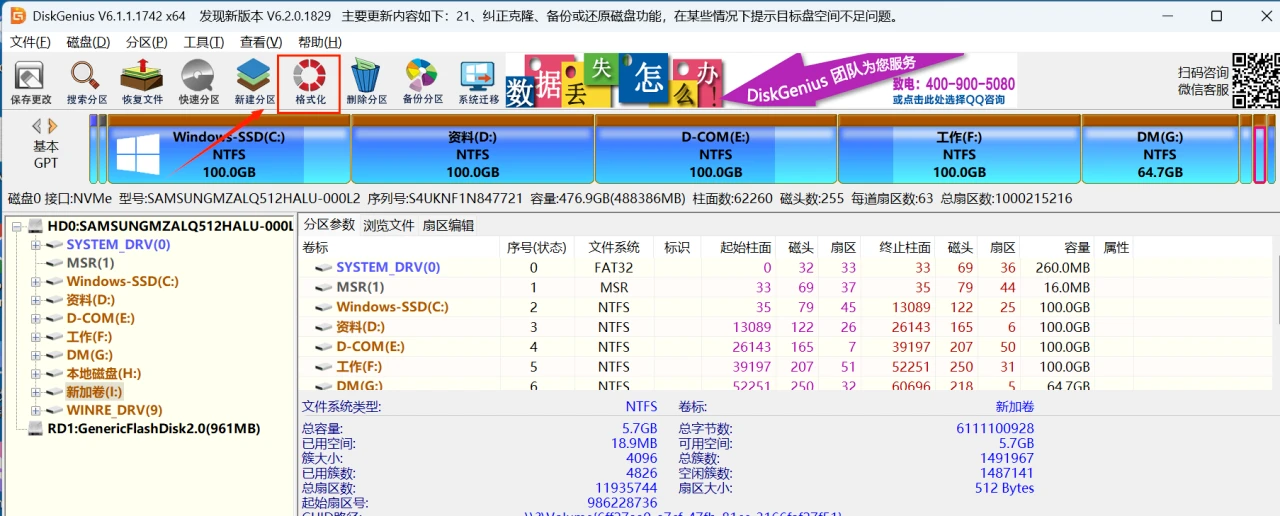Click the QR code for WeChat support
This screenshot has width=1280, height=516.
tap(1254, 80)
